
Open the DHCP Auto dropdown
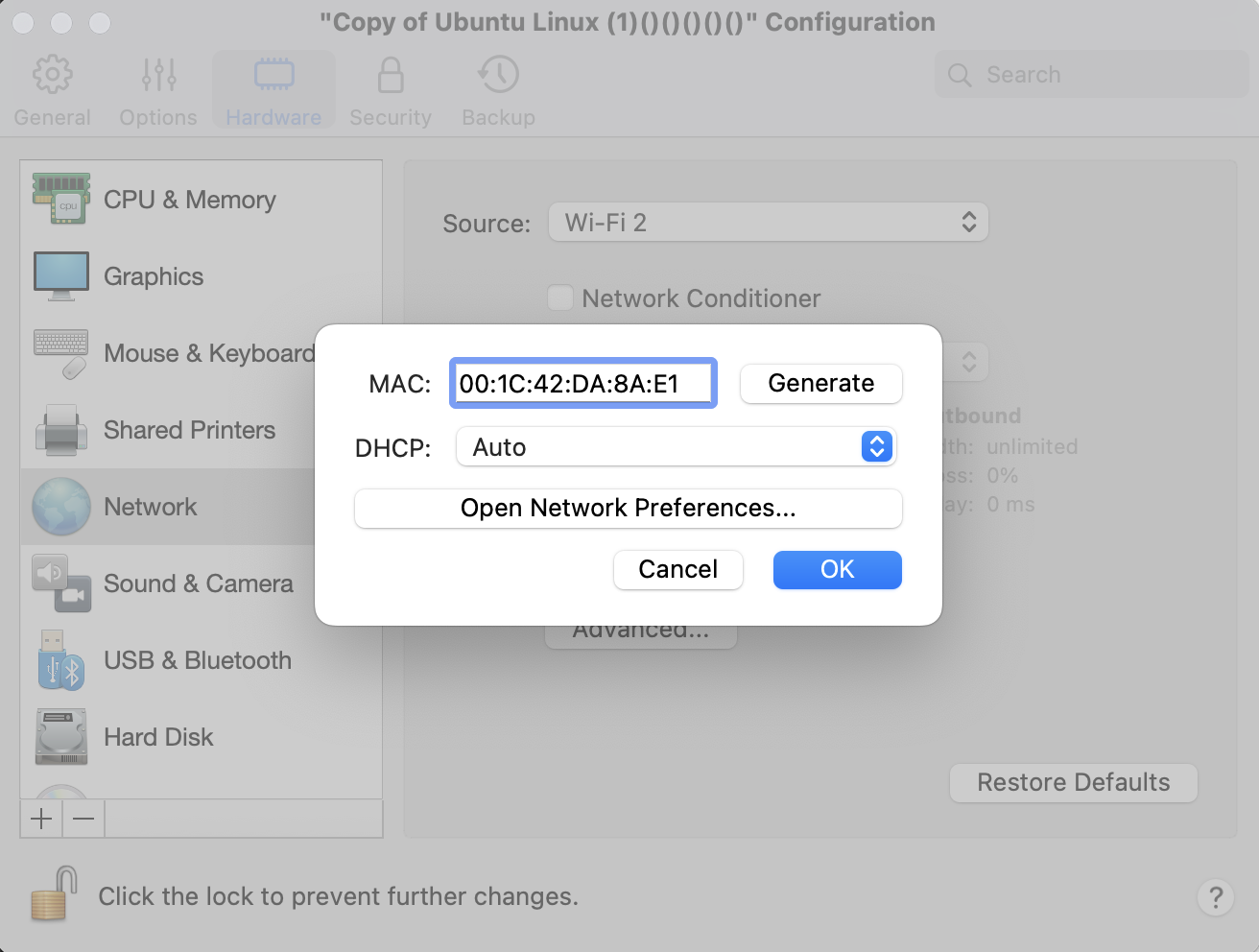click(676, 447)
